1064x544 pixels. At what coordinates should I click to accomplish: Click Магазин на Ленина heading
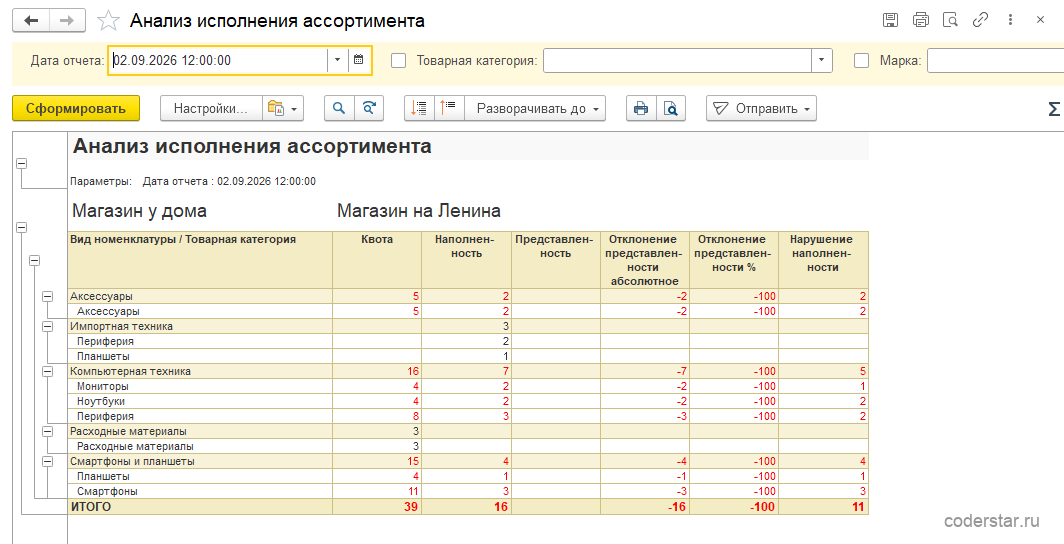(x=419, y=211)
